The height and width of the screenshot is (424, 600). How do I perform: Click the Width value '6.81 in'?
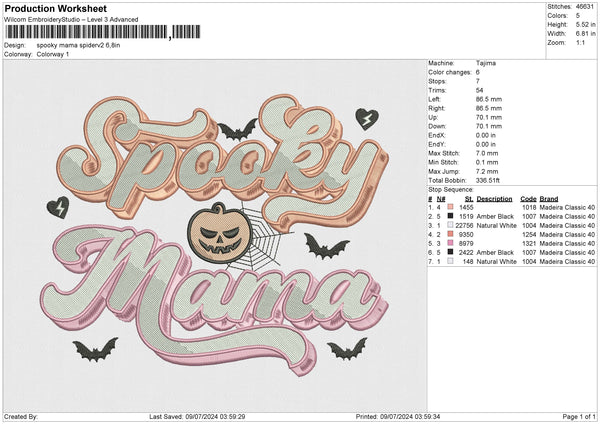pyautogui.click(x=585, y=34)
